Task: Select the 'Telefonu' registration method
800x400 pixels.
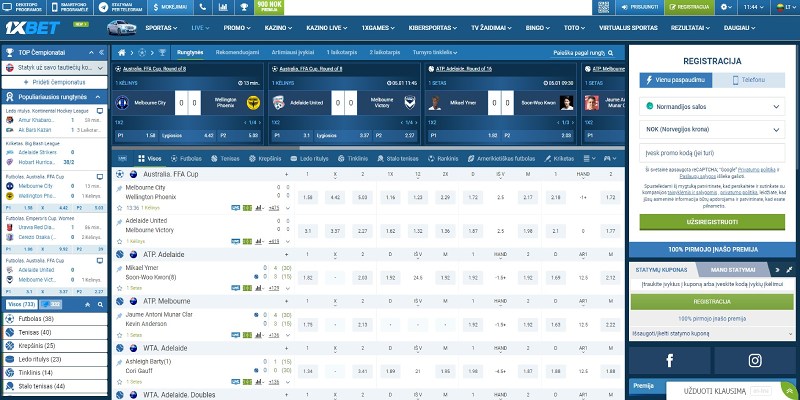Action: coord(748,80)
